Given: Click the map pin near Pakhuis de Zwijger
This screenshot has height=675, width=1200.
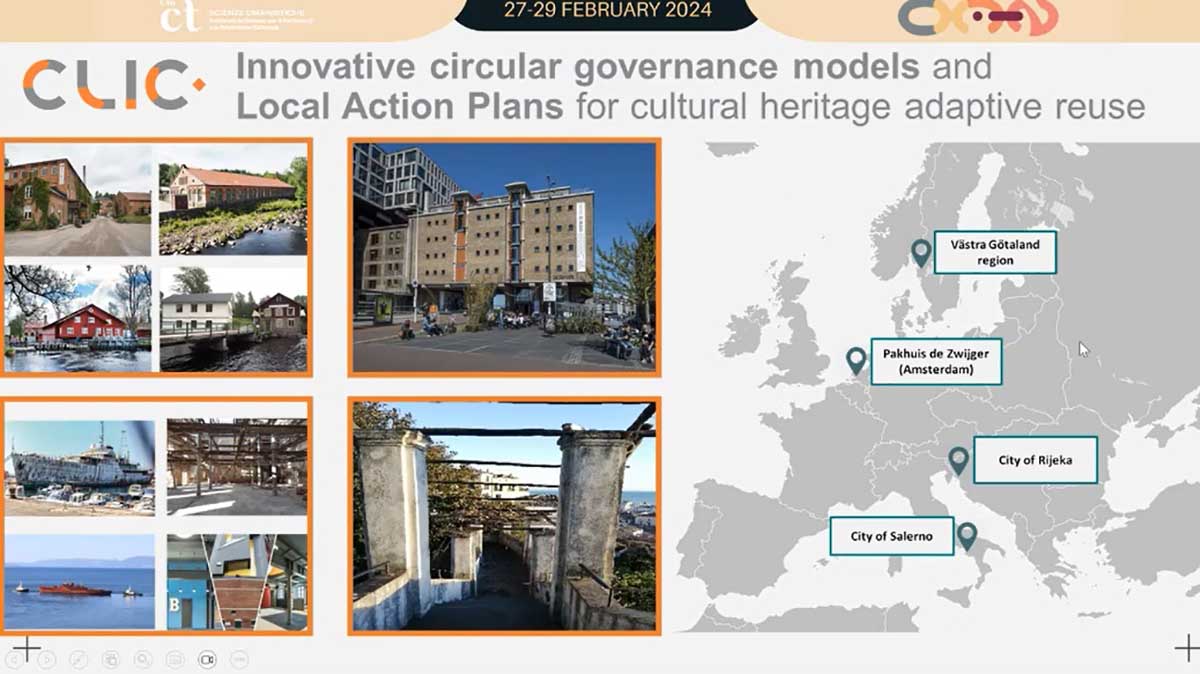Looking at the screenshot, I should click(856, 361).
